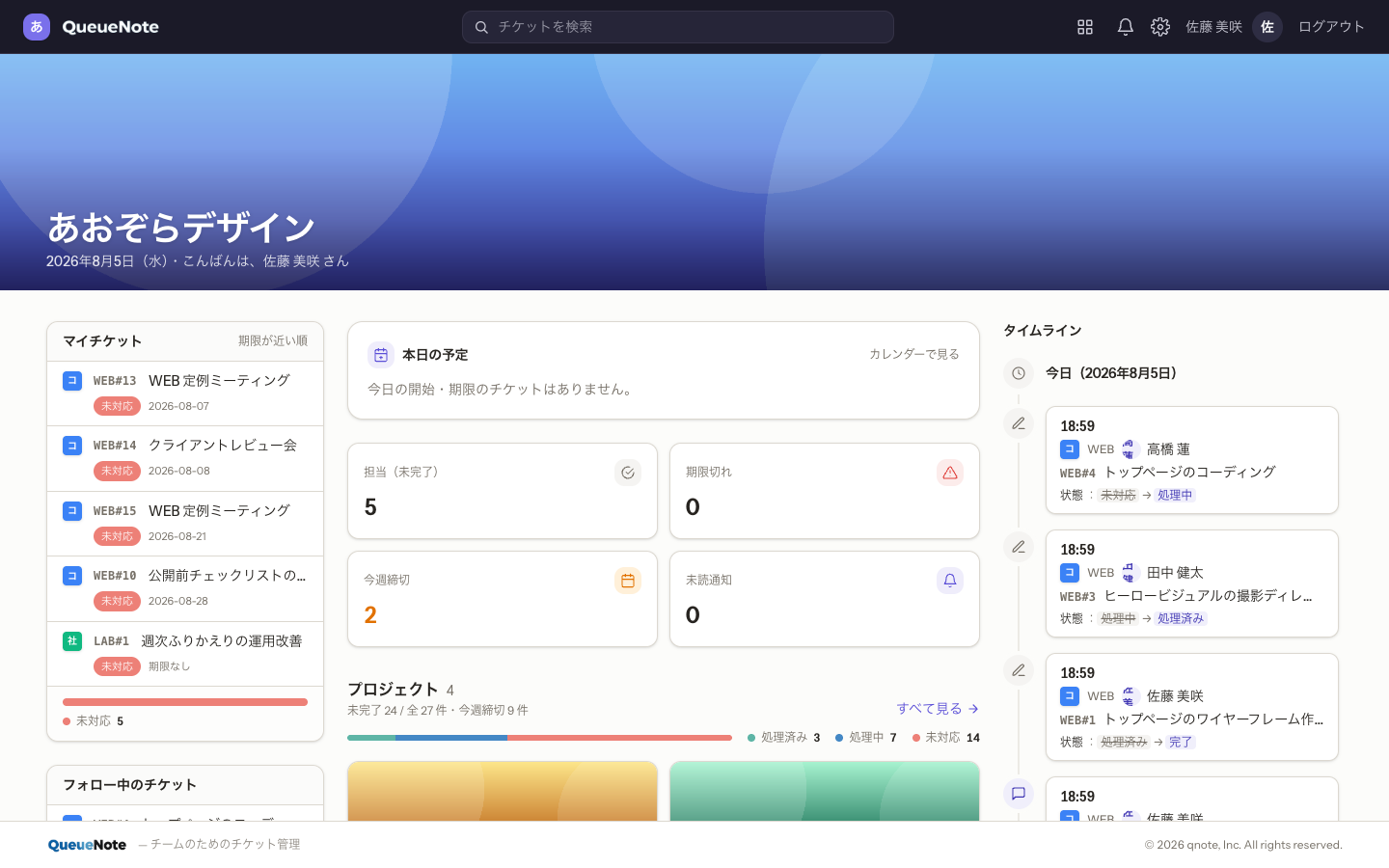The width and height of the screenshot is (1389, 868).
Task: Open 期限切れ stat card
Action: point(825,491)
